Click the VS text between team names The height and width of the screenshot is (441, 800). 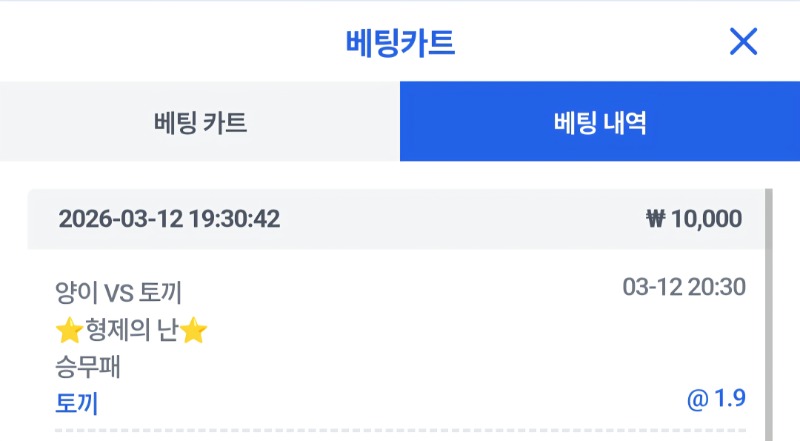(x=119, y=293)
